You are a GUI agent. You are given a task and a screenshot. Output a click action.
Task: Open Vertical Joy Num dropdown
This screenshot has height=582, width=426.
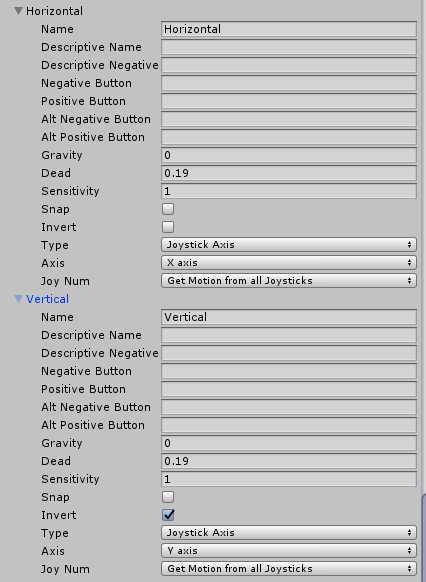pyautogui.click(x=289, y=569)
